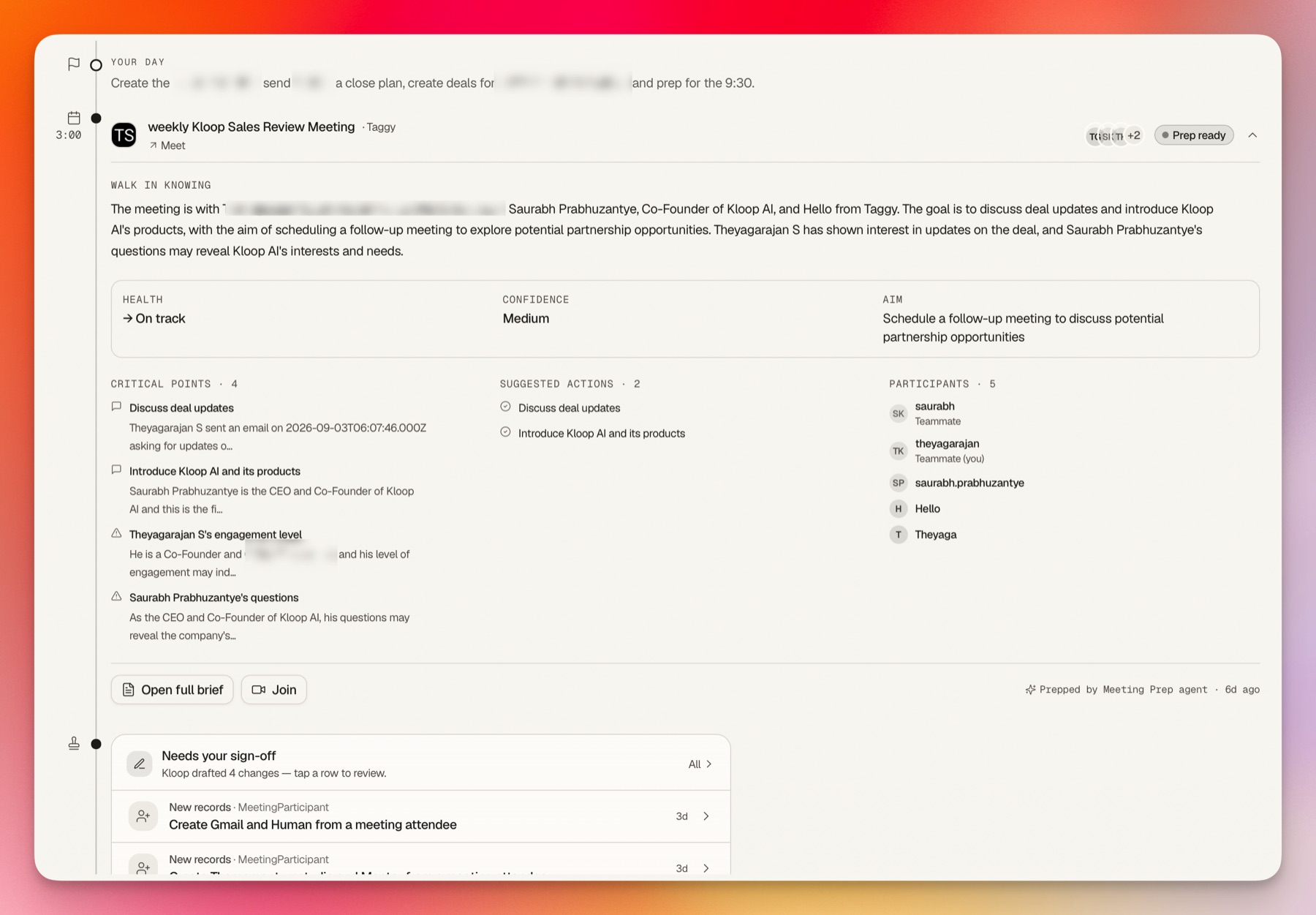Click the Medium confidence value
This screenshot has height=915, width=1316.
click(526, 318)
